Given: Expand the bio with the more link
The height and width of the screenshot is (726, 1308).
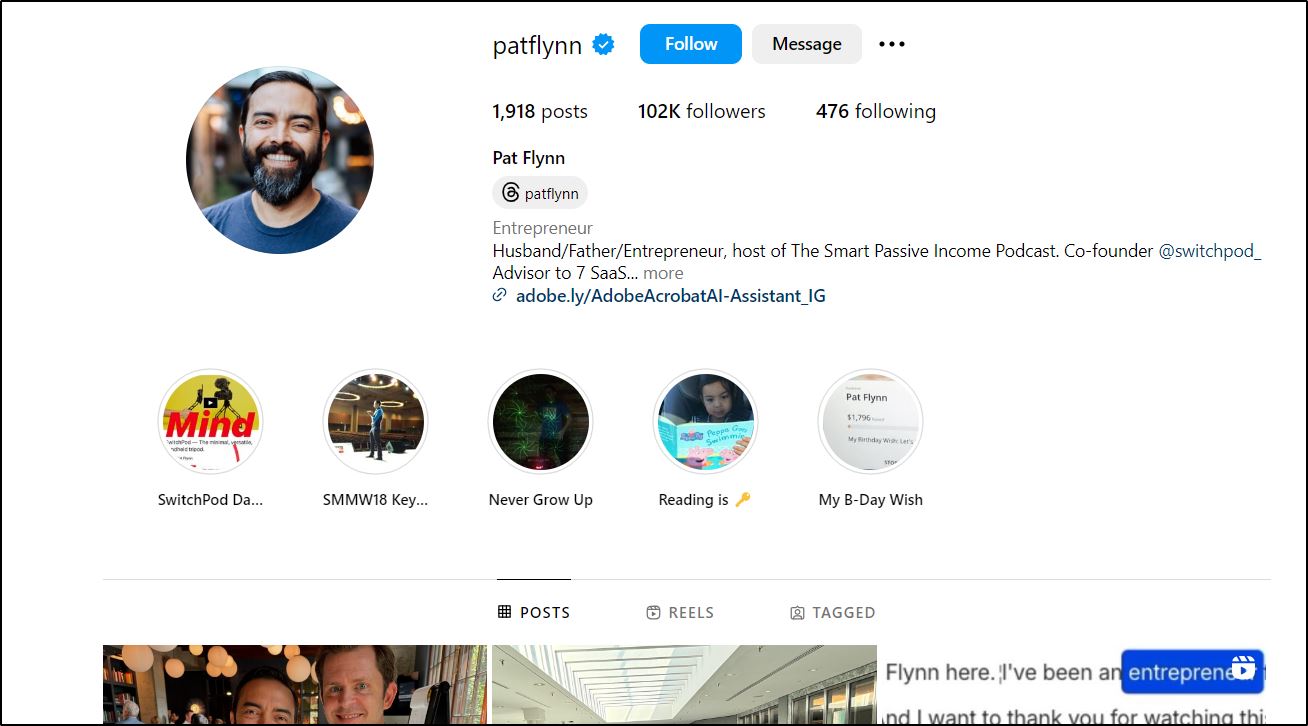Looking at the screenshot, I should click(x=663, y=273).
